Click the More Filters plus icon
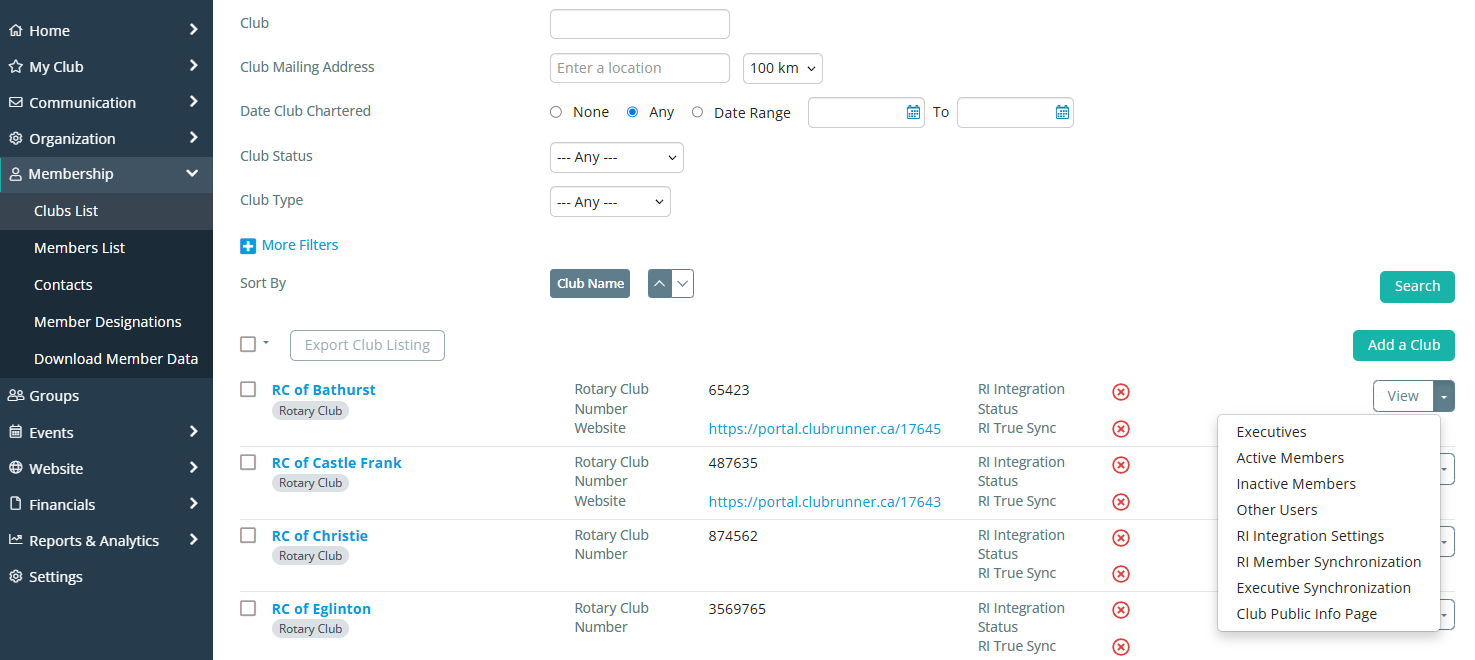 [248, 246]
